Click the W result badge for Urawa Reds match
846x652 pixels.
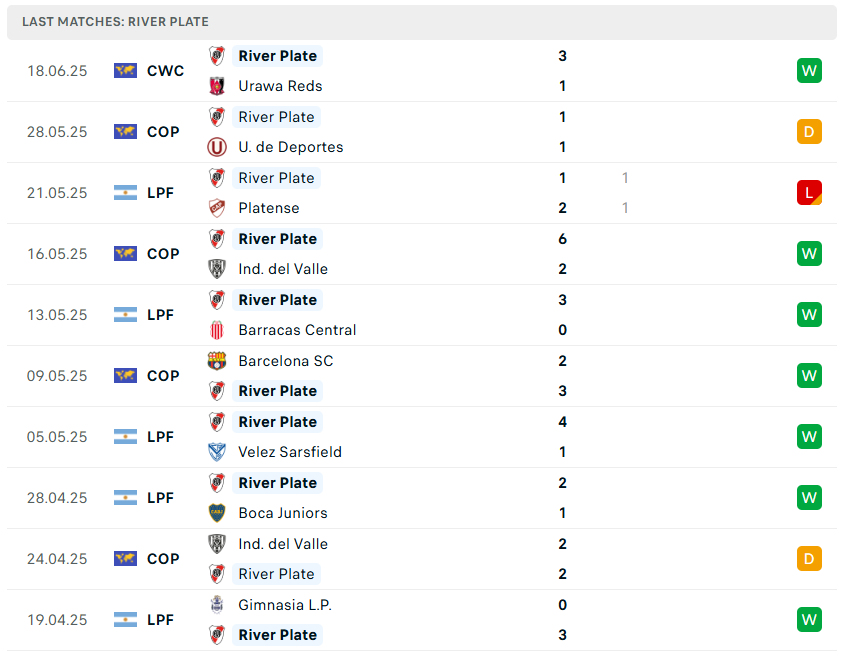[809, 71]
